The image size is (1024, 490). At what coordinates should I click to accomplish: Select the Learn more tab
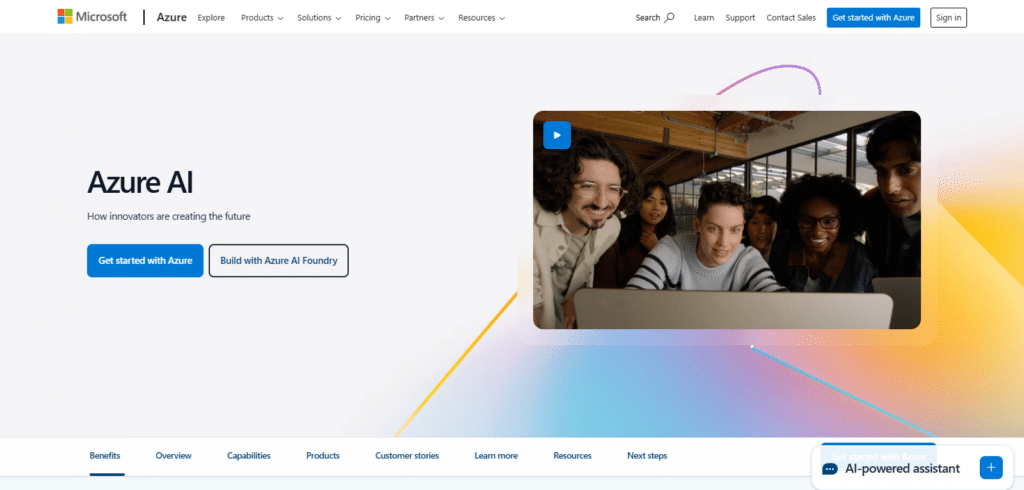496,455
